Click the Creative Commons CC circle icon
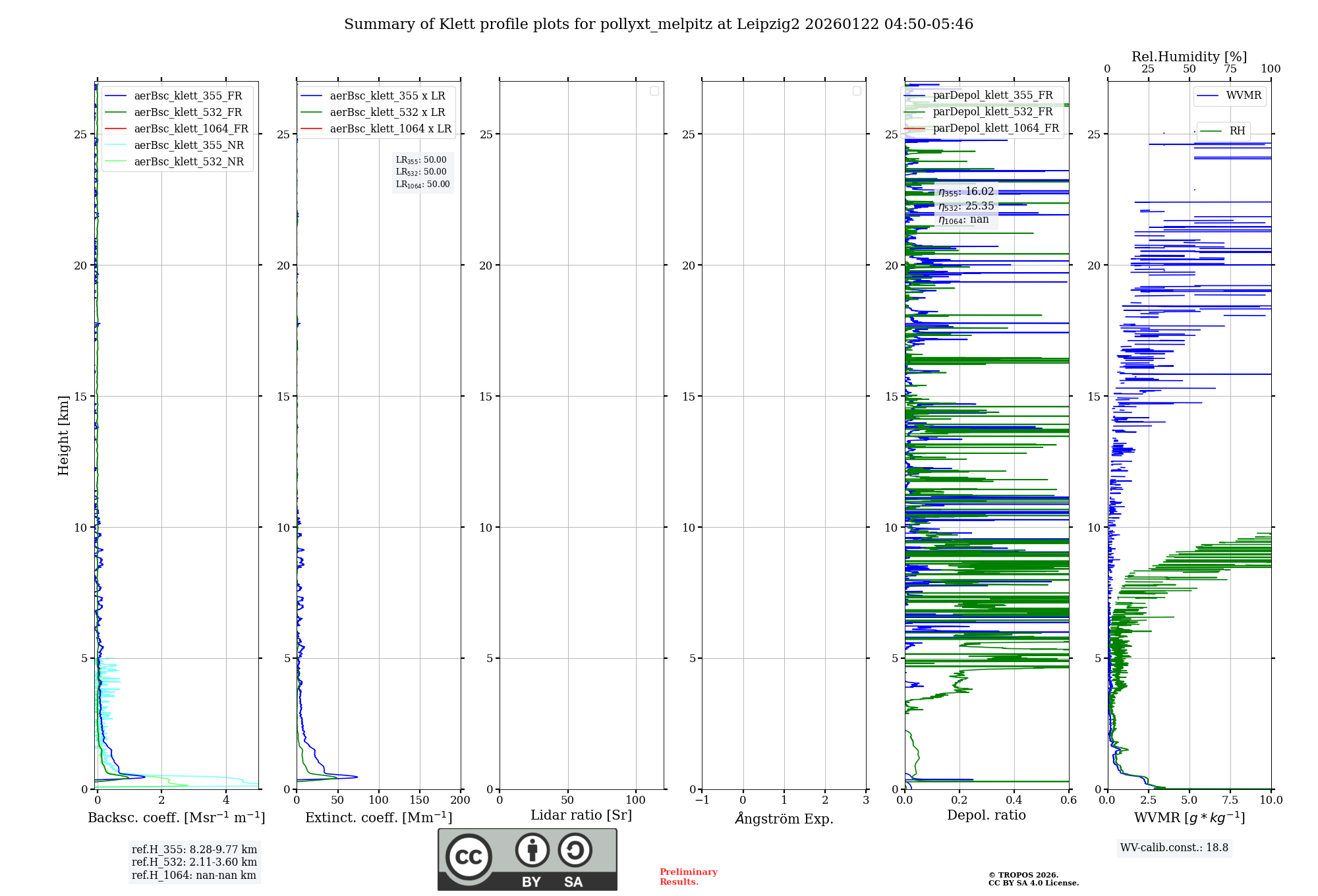The width and height of the screenshot is (1318, 896). (469, 856)
